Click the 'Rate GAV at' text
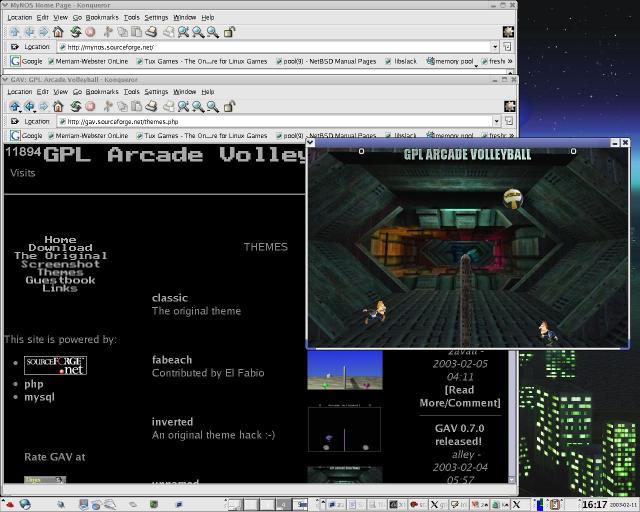 [x=55, y=457]
